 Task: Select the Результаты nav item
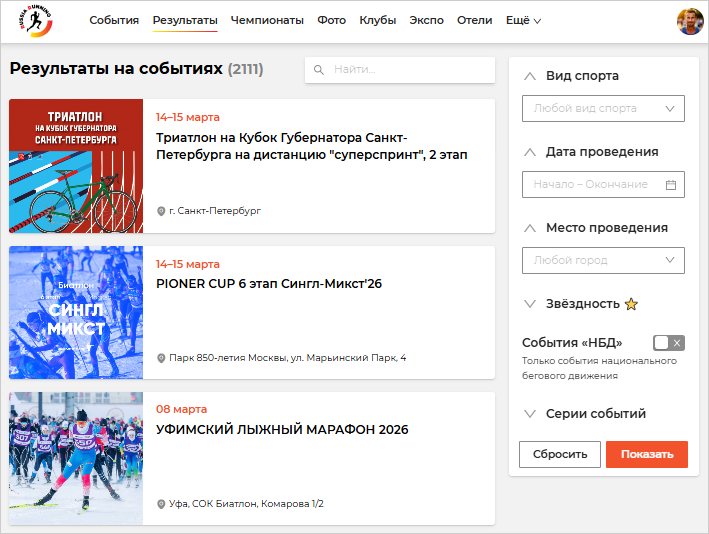click(185, 20)
